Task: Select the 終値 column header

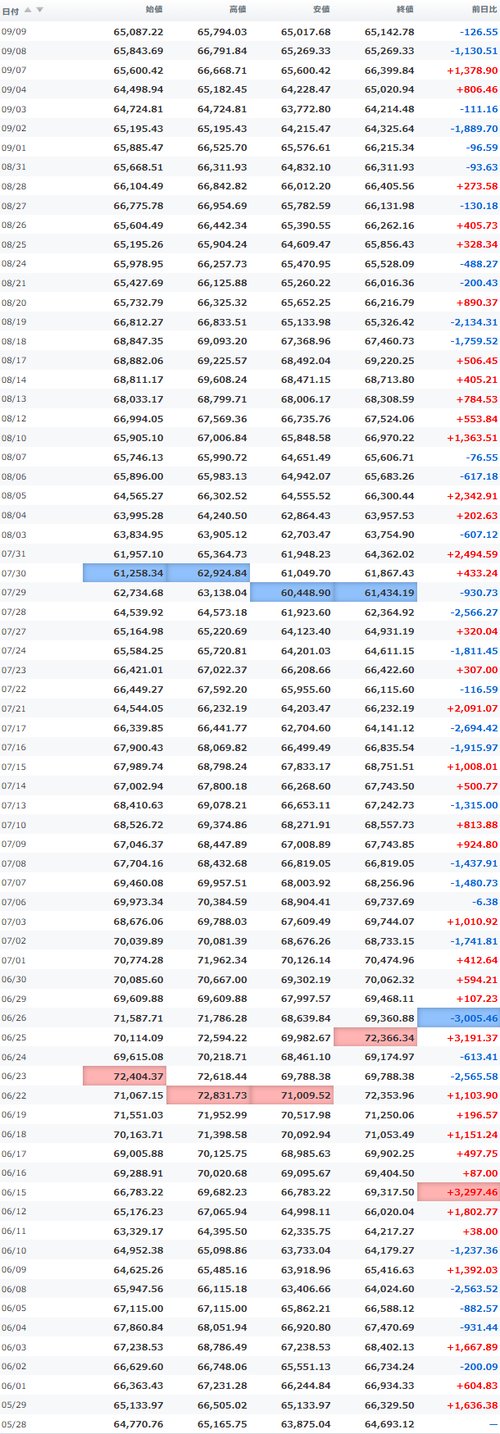Action: (x=404, y=10)
